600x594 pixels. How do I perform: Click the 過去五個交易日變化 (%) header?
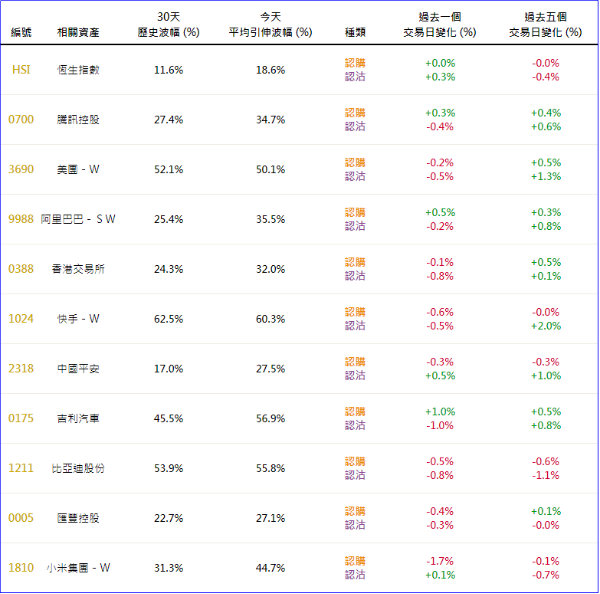[x=545, y=24]
